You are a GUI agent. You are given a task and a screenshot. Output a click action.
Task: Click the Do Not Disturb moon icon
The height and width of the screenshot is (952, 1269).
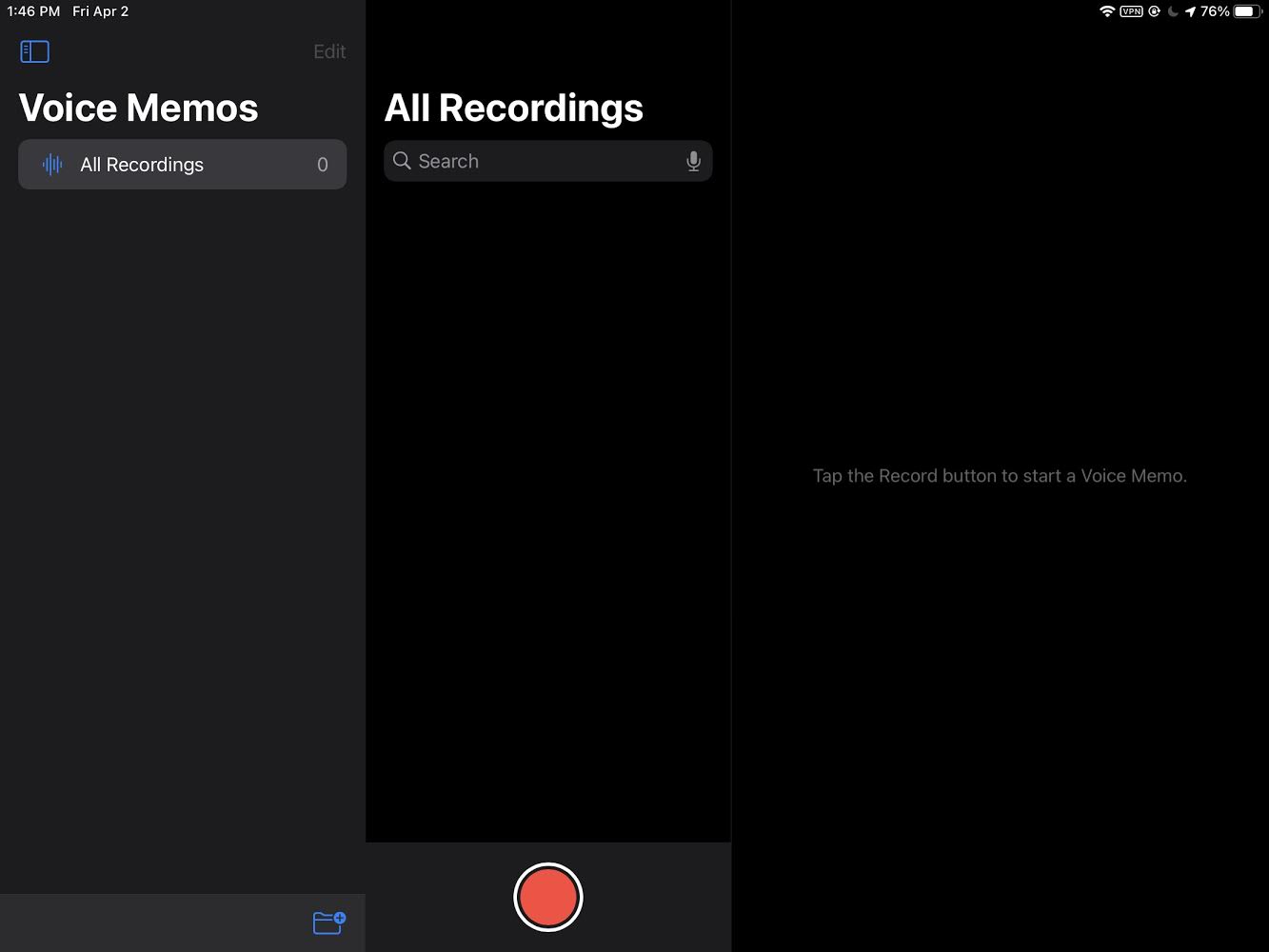[1173, 11]
